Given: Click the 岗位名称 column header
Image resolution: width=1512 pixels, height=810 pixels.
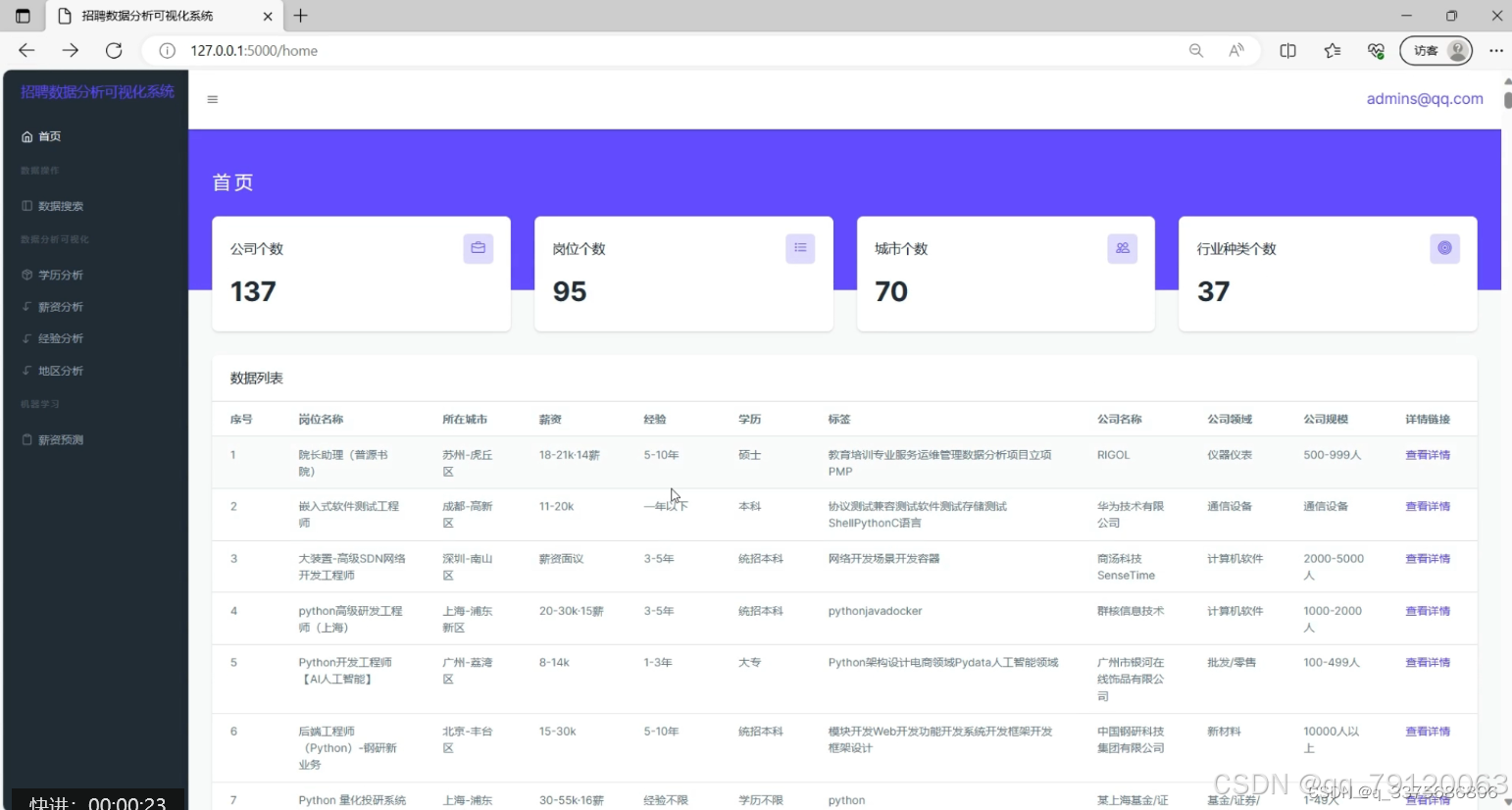Looking at the screenshot, I should click(321, 419).
